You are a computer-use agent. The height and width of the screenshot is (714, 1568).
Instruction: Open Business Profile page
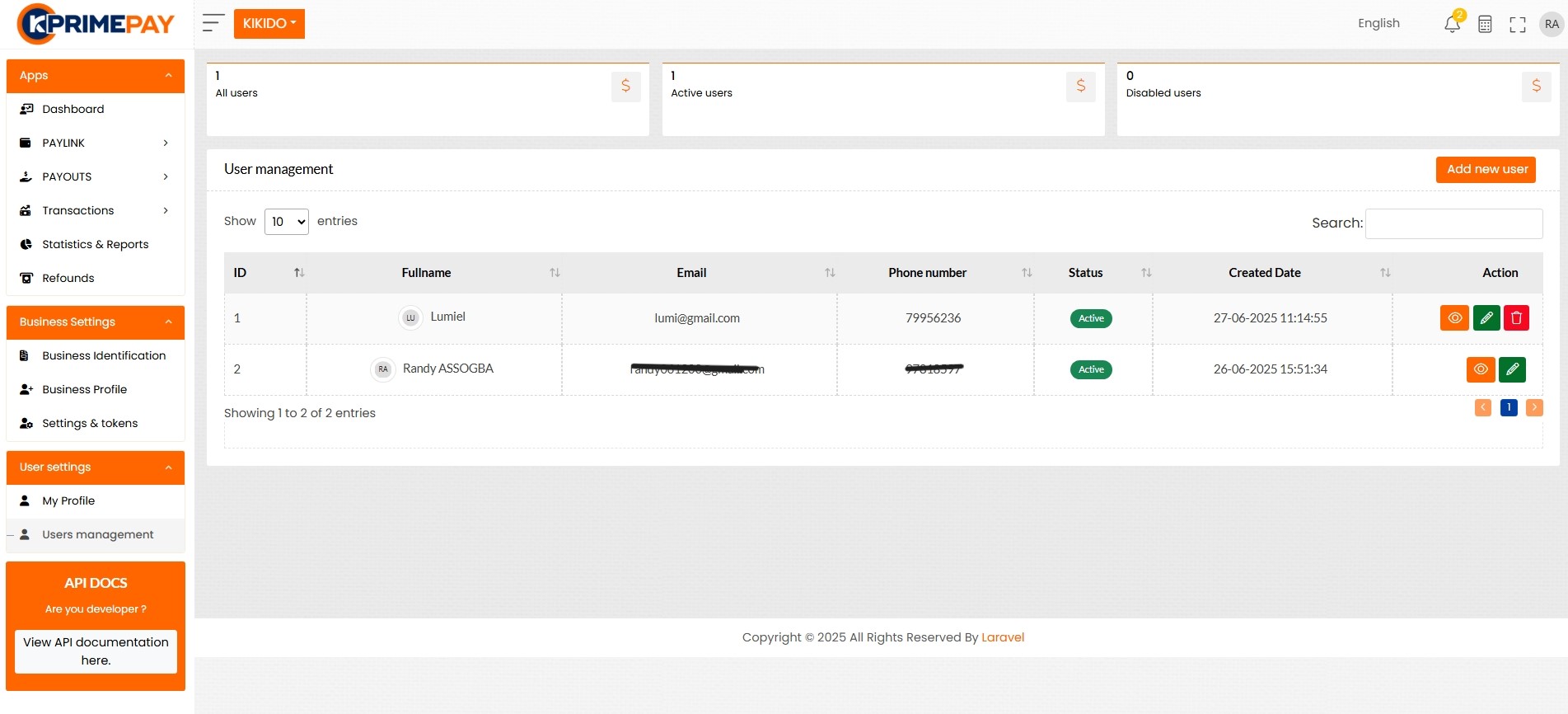tap(96, 389)
